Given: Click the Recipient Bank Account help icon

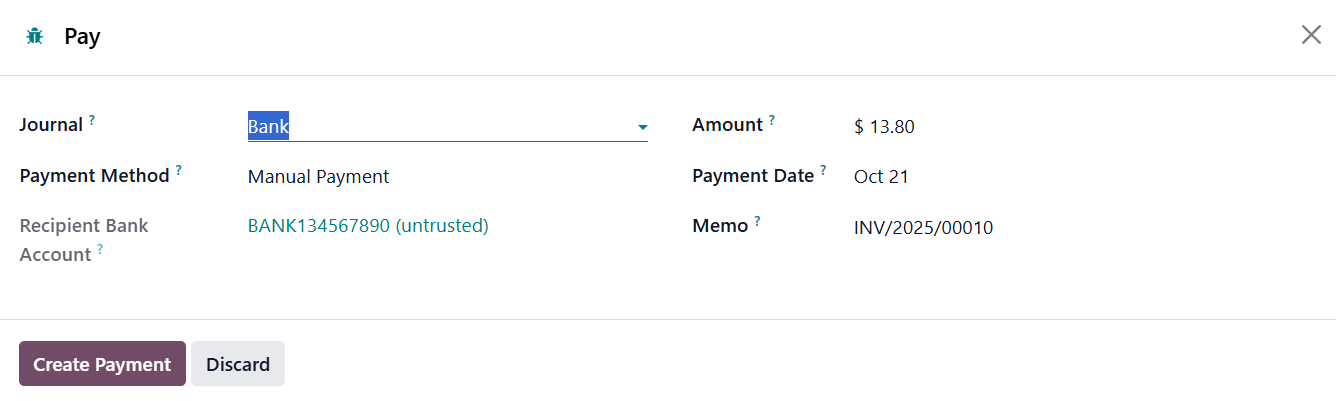Looking at the screenshot, I should pyautogui.click(x=100, y=250).
